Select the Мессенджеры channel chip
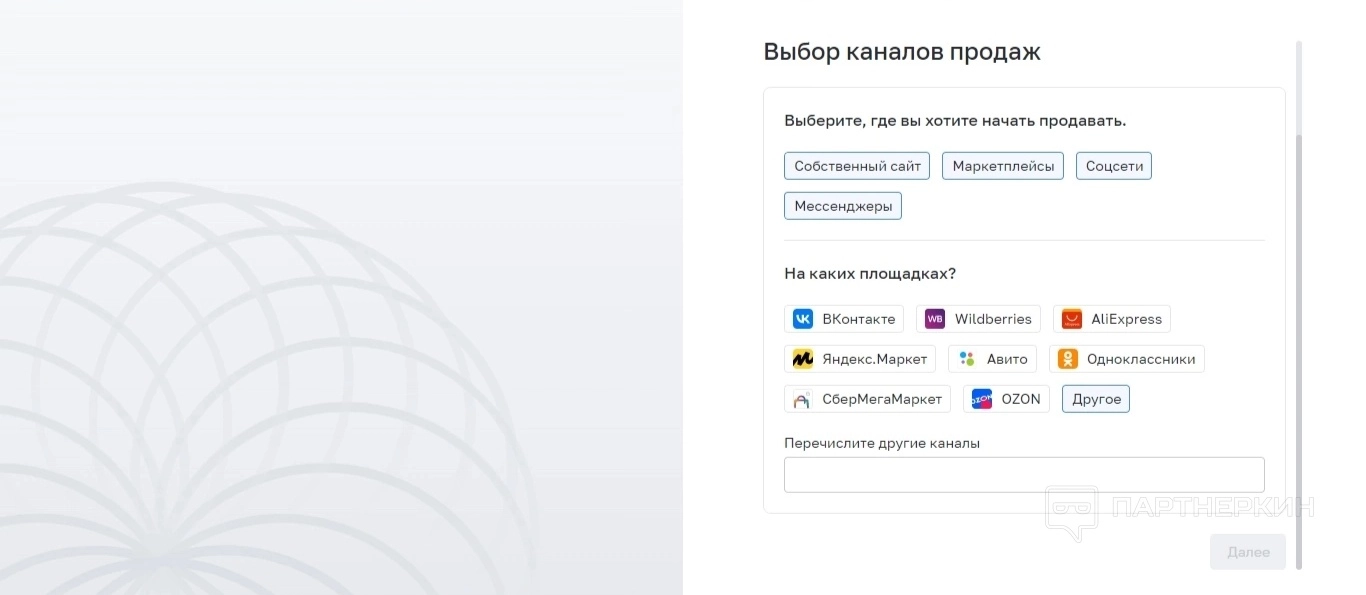 tap(843, 206)
